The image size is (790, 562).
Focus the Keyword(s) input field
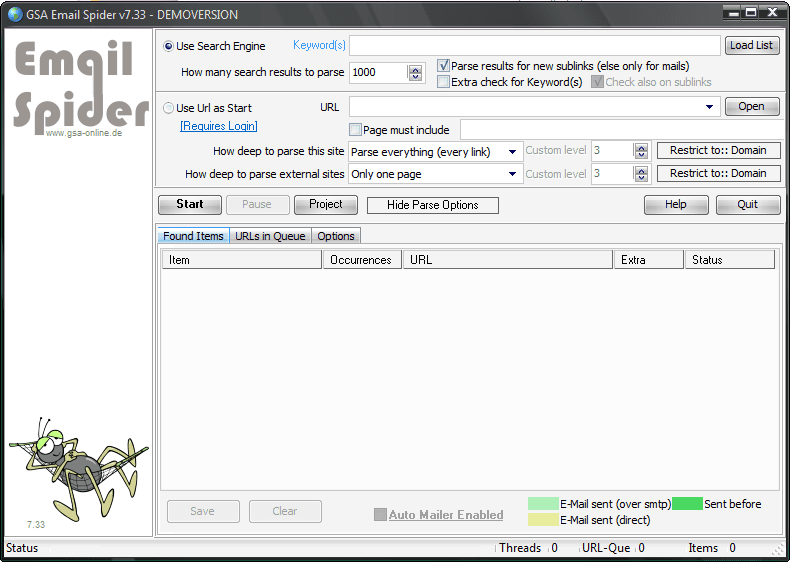point(535,45)
